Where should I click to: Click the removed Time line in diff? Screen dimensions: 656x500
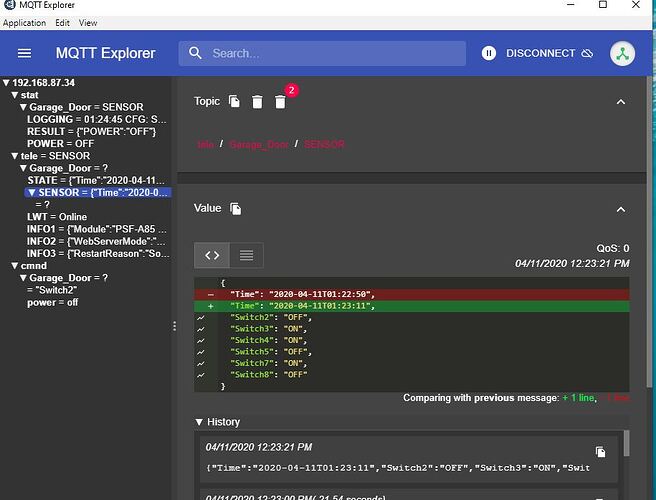[412, 295]
